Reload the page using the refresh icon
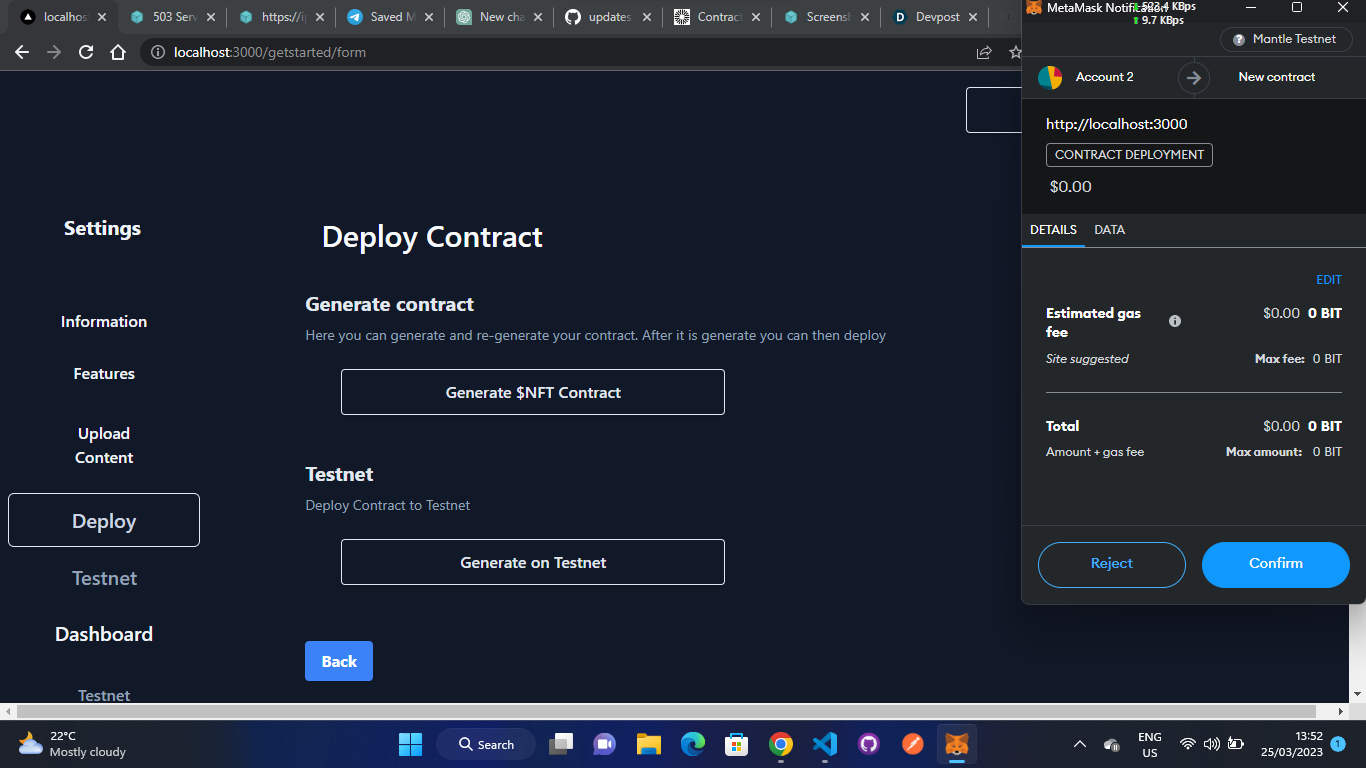Image resolution: width=1366 pixels, height=768 pixels. click(x=85, y=52)
